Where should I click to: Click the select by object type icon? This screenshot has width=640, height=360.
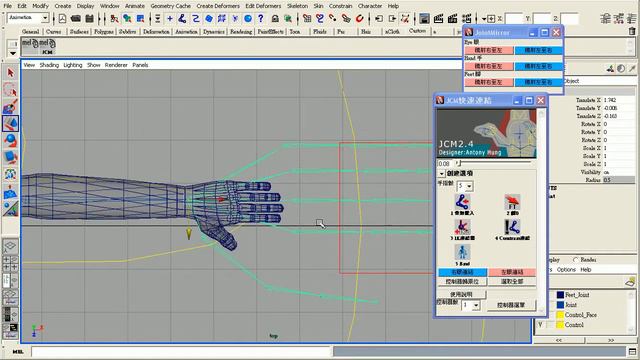pyautogui.click(x=127, y=18)
